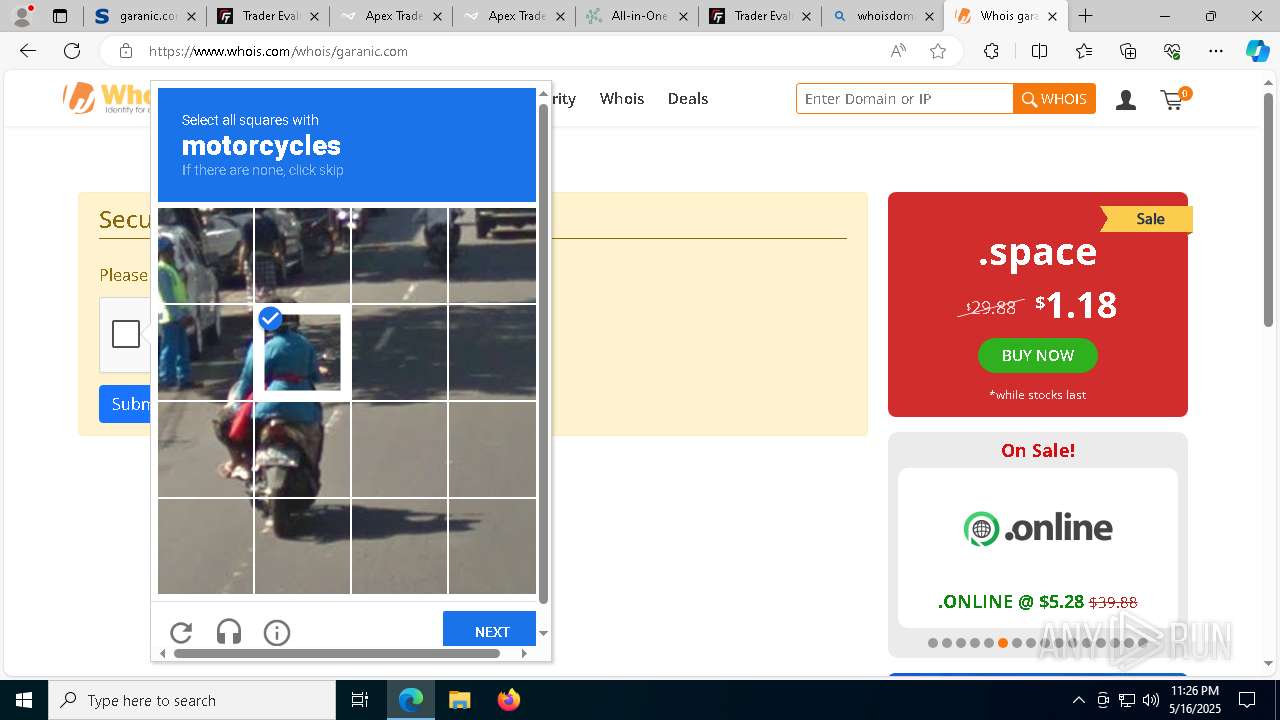Image resolution: width=1280 pixels, height=720 pixels.
Task: Click the captcha vertical scrollbar
Action: pos(543,352)
